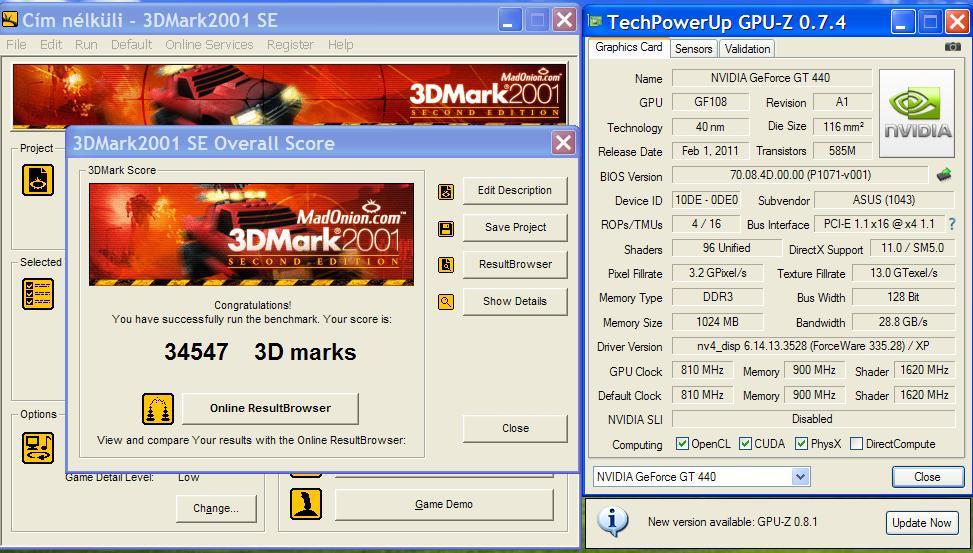
Task: Click the Show Details button
Action: (514, 301)
